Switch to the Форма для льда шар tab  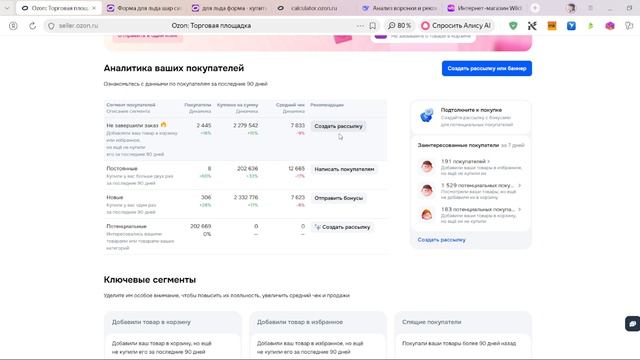tap(143, 8)
